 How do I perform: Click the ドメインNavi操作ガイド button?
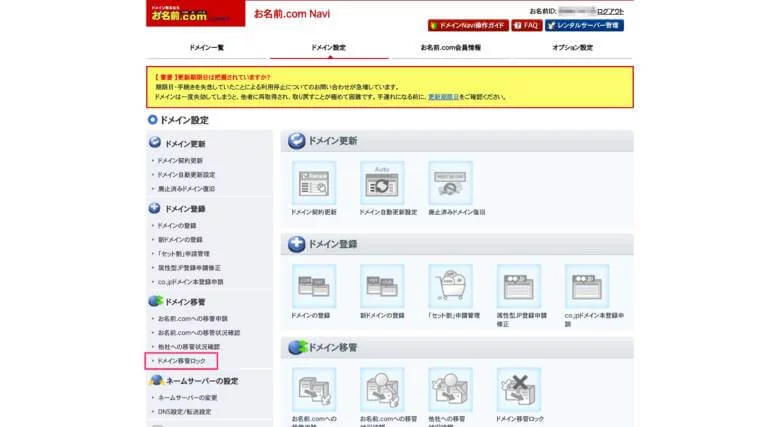pyautogui.click(x=468, y=25)
